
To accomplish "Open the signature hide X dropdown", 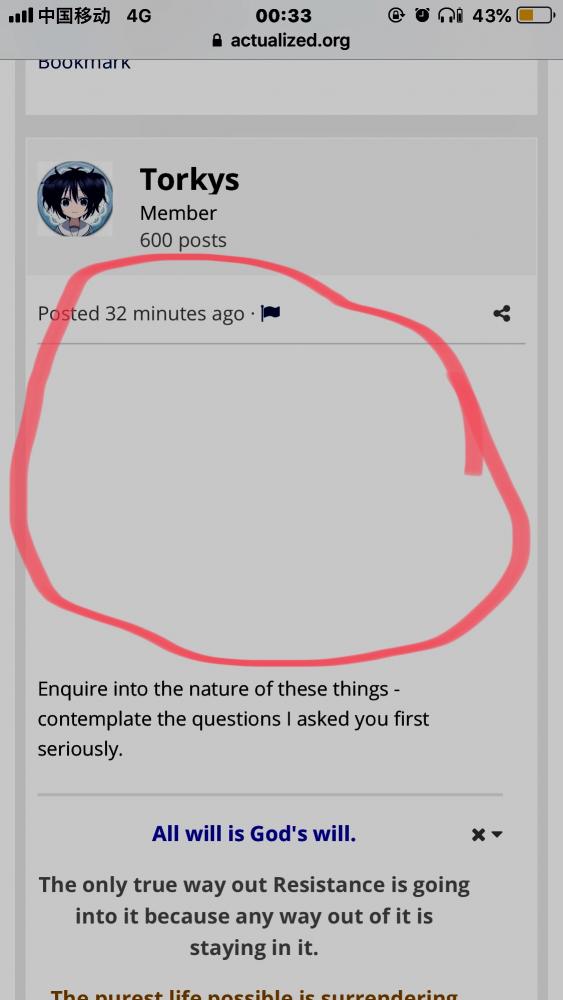I will [x=486, y=835].
